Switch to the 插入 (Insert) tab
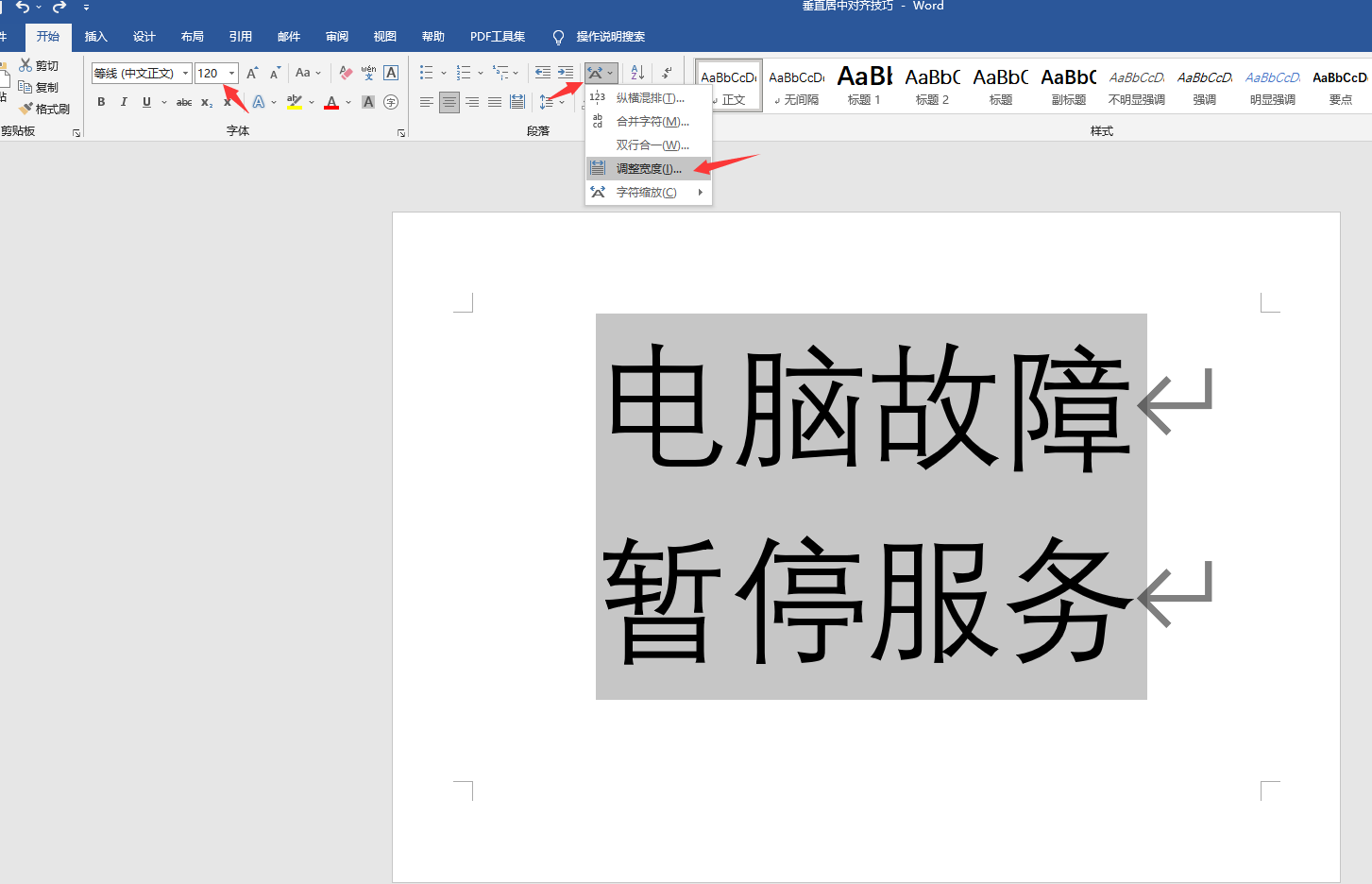1372x884 pixels. click(x=96, y=37)
